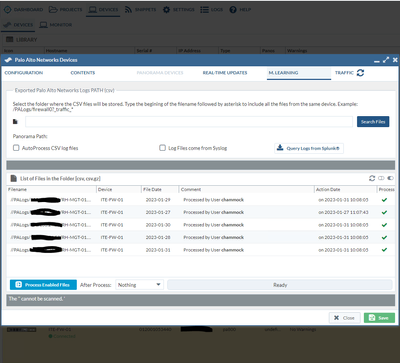Click the folder icon beside path field
400x363 pixels.
point(15,122)
